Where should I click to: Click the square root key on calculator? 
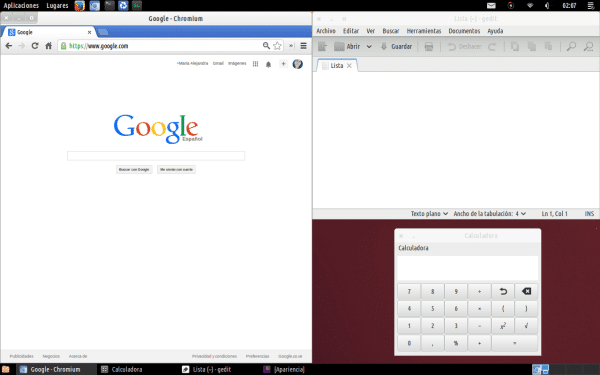(x=527, y=326)
